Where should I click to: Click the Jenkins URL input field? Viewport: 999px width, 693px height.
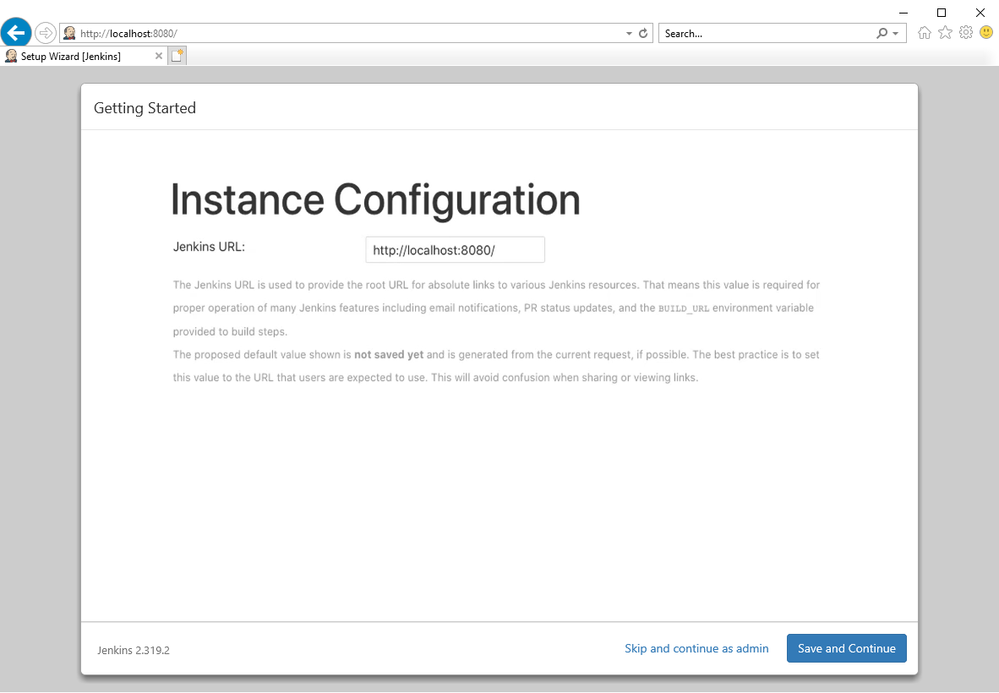455,250
